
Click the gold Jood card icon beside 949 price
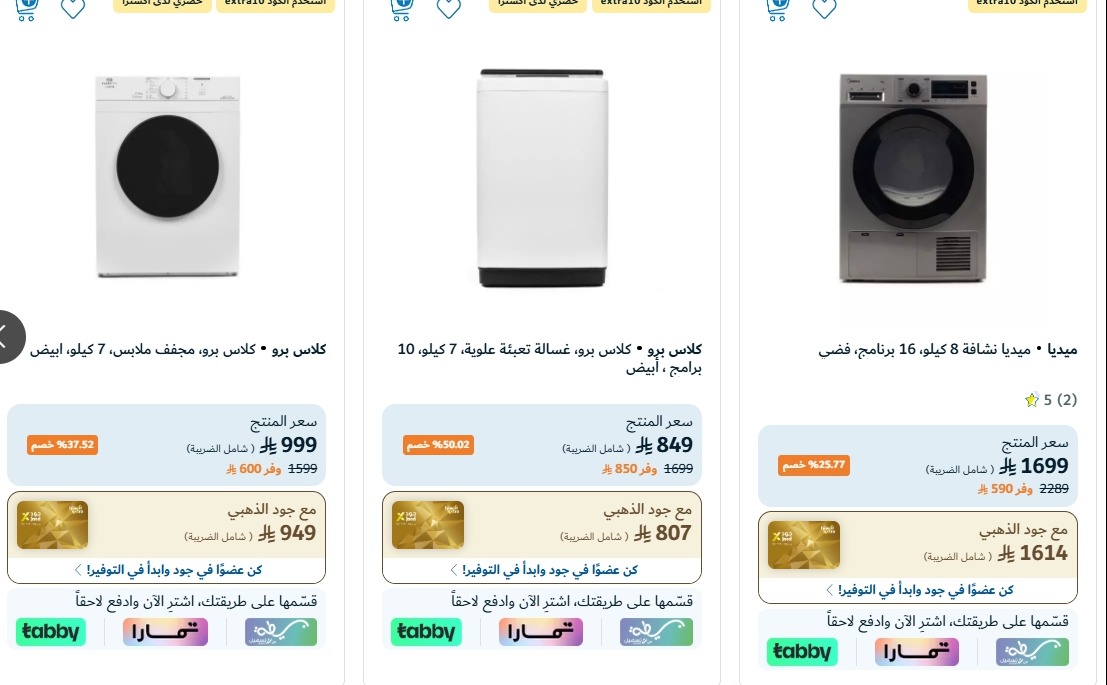click(x=52, y=524)
